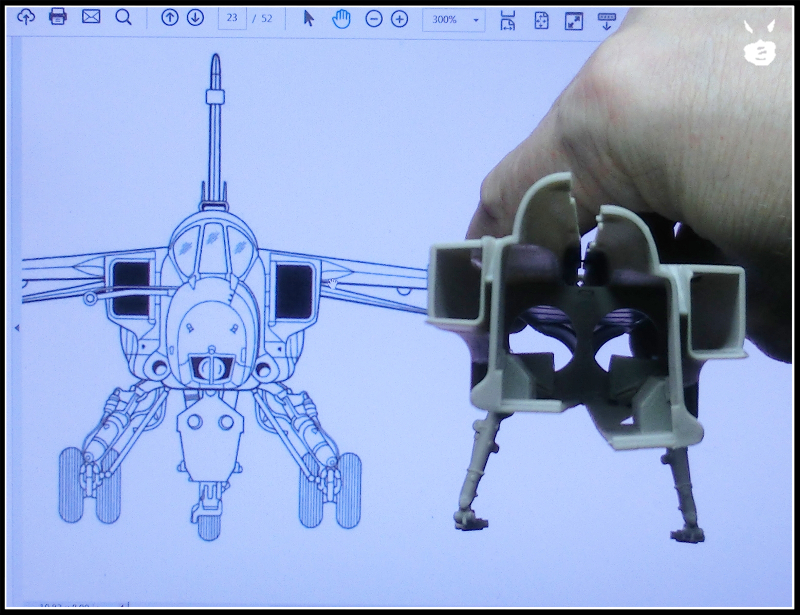Click the page number field showing 23
The height and width of the screenshot is (615, 800).
[x=232, y=18]
